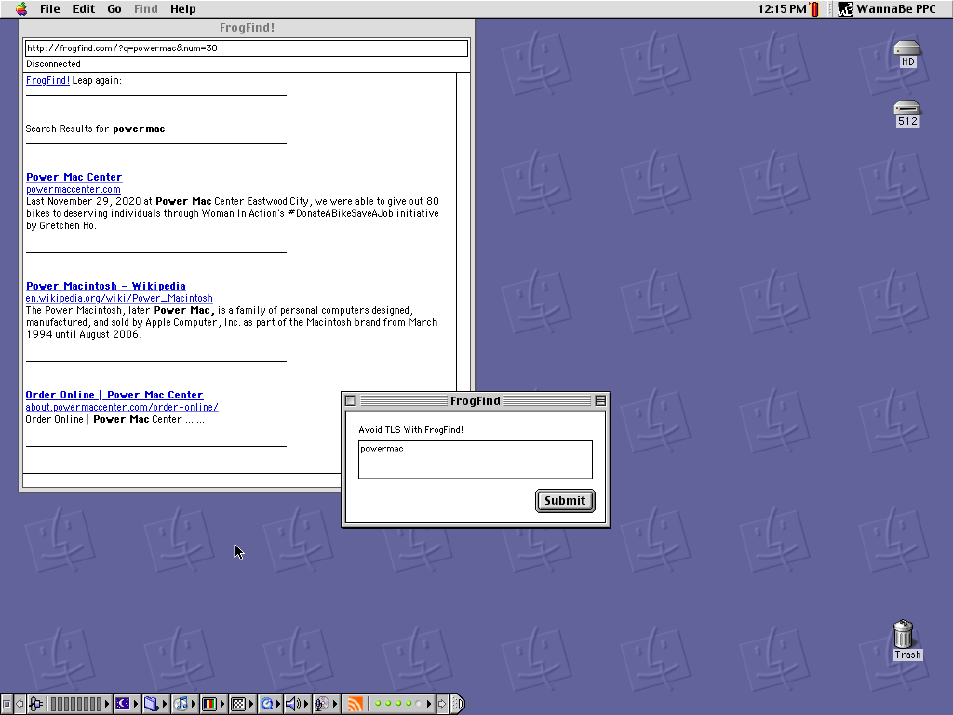This screenshot has height=715, width=953.
Task: Open the en.wikipedia.org Power_Macintosh URL link
Action: 119,298
